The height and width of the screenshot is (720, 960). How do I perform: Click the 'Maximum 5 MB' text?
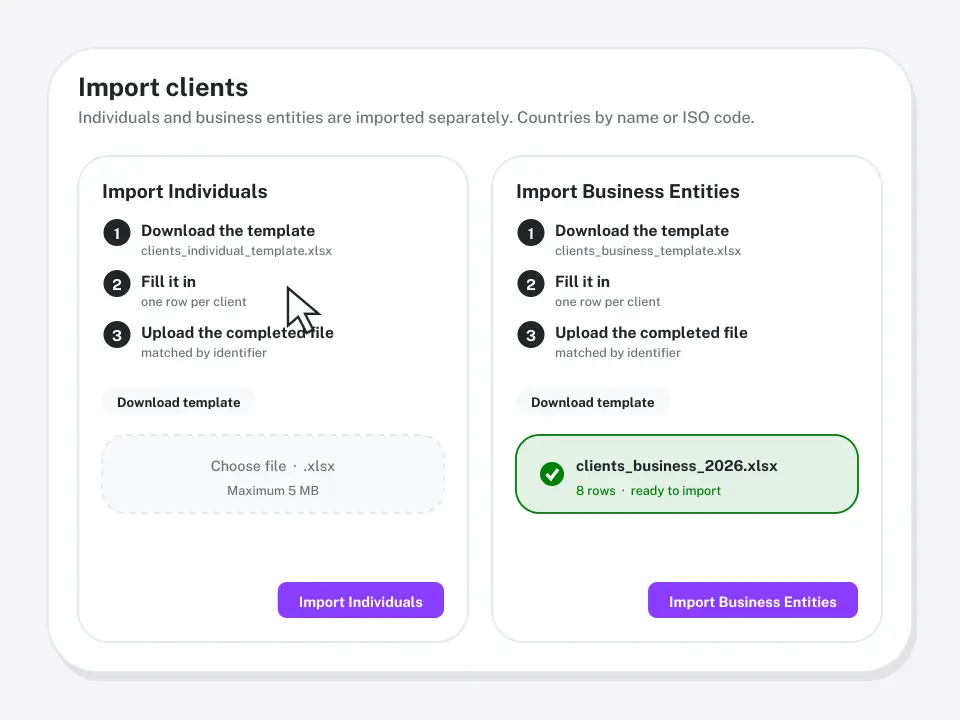coord(273,490)
